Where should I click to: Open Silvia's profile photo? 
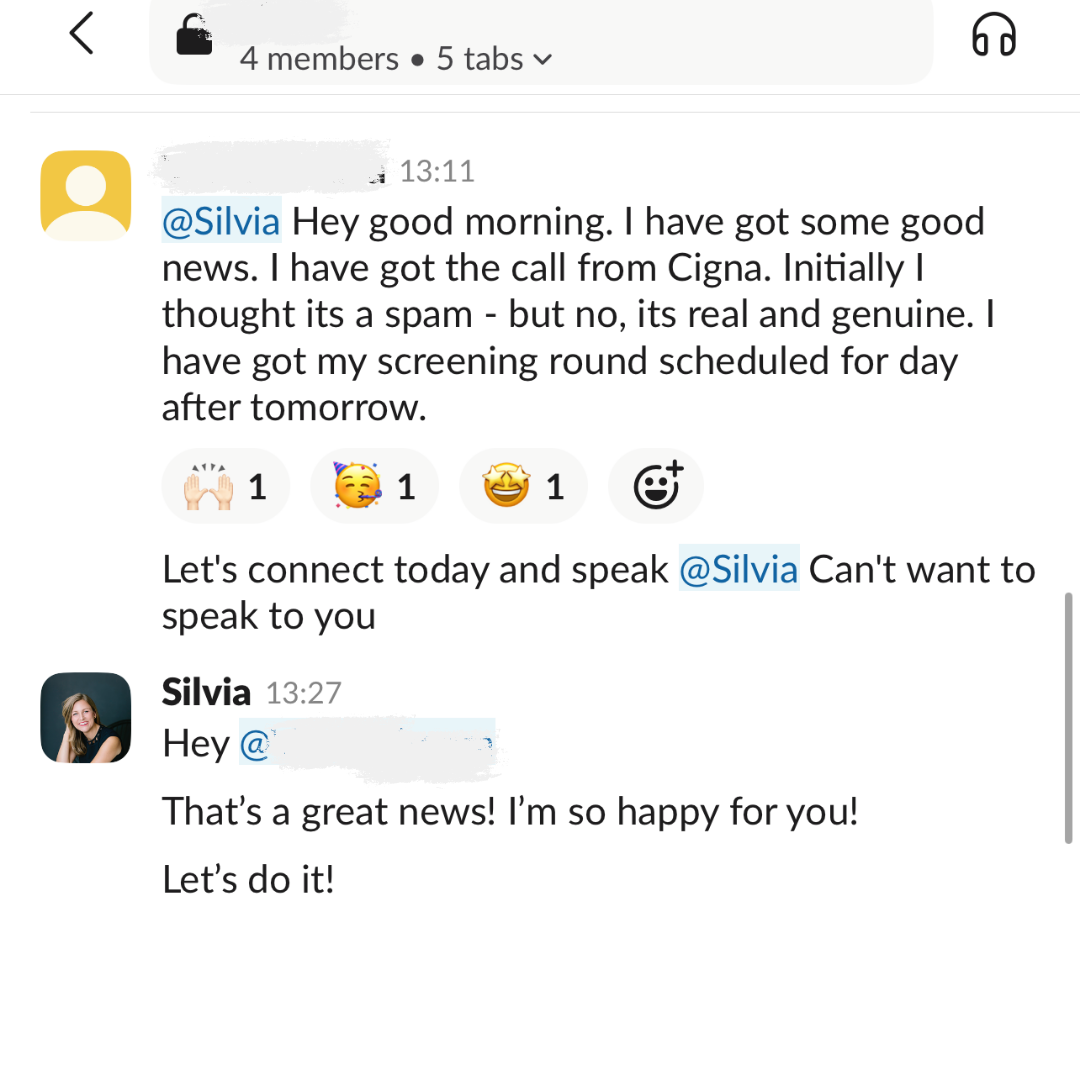pyautogui.click(x=86, y=717)
